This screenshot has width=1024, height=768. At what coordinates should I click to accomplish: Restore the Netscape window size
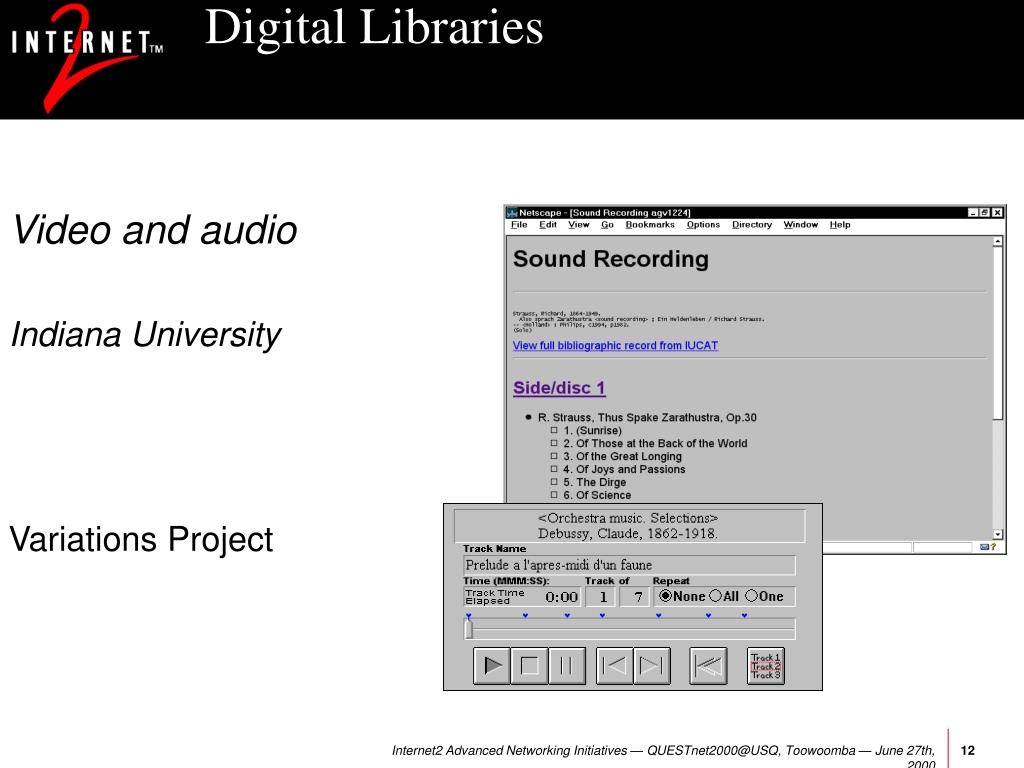point(985,213)
